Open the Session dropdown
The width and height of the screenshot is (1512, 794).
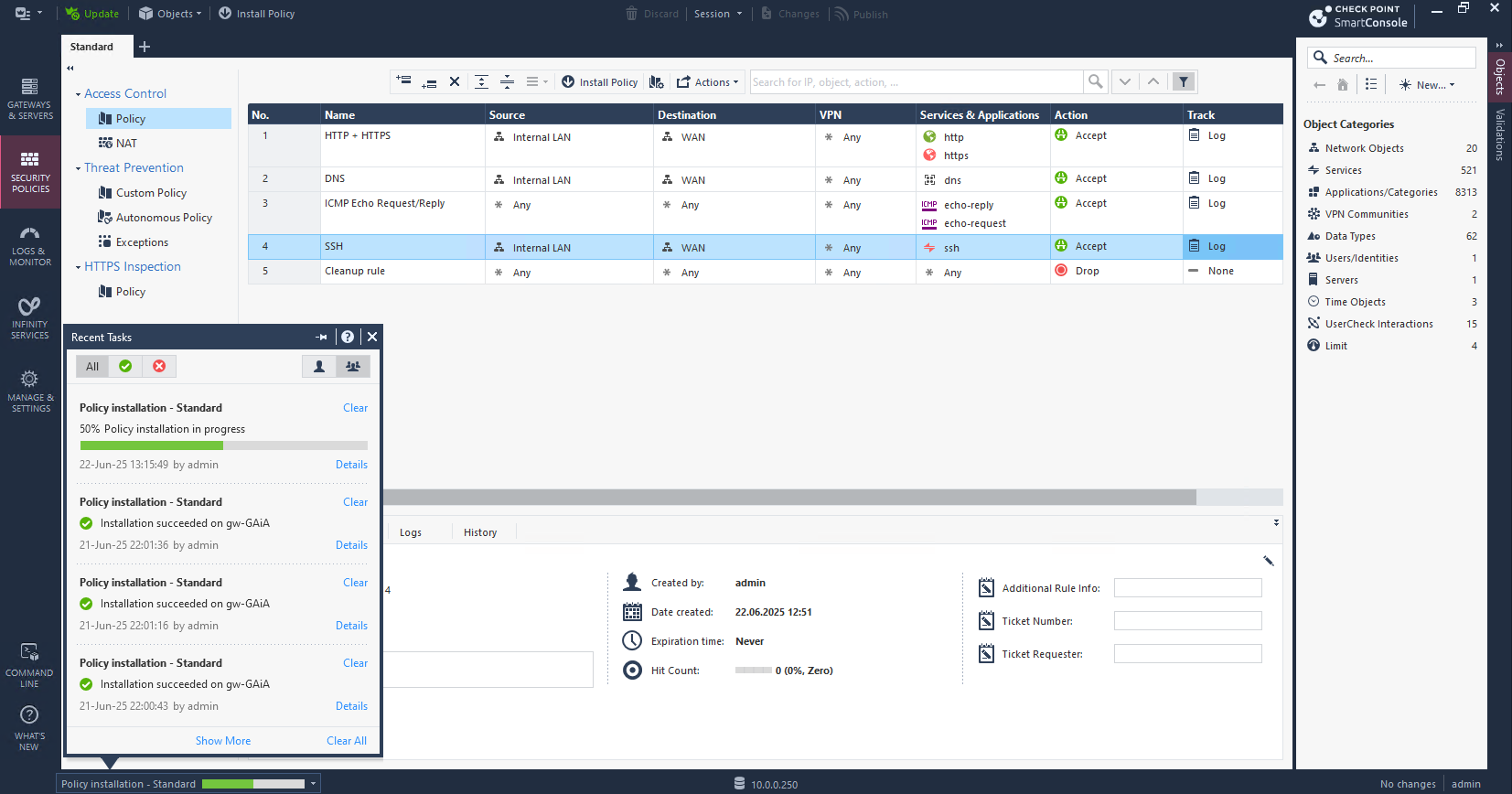tap(718, 14)
